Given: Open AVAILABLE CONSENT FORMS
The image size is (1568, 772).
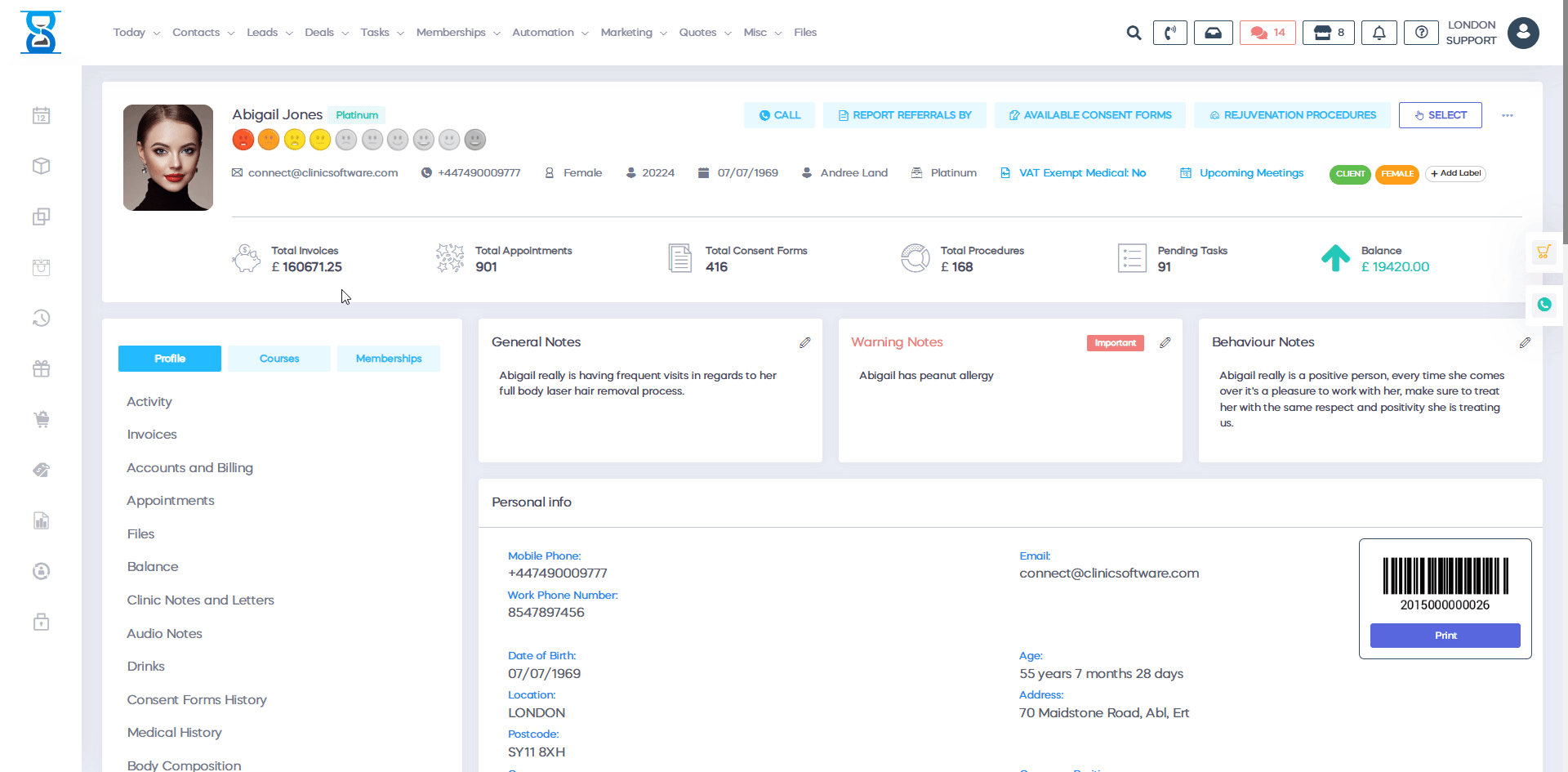Looking at the screenshot, I should pyautogui.click(x=1089, y=114).
